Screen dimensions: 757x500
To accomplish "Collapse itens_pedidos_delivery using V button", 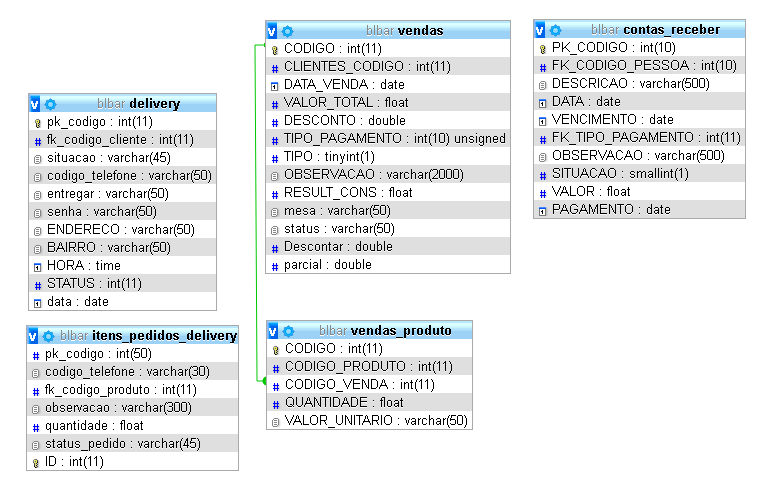I will coord(33,336).
